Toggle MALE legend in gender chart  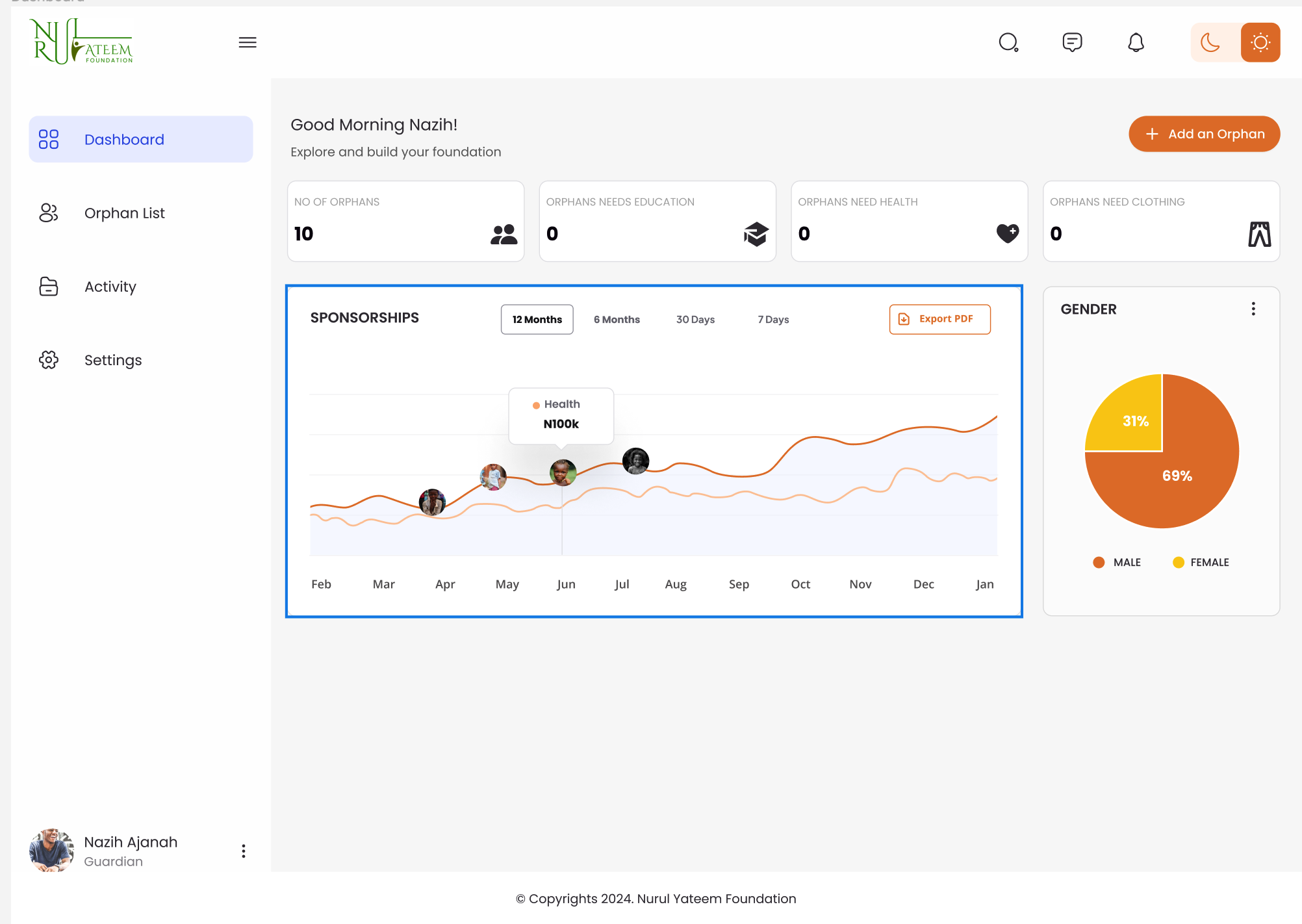[1117, 563]
